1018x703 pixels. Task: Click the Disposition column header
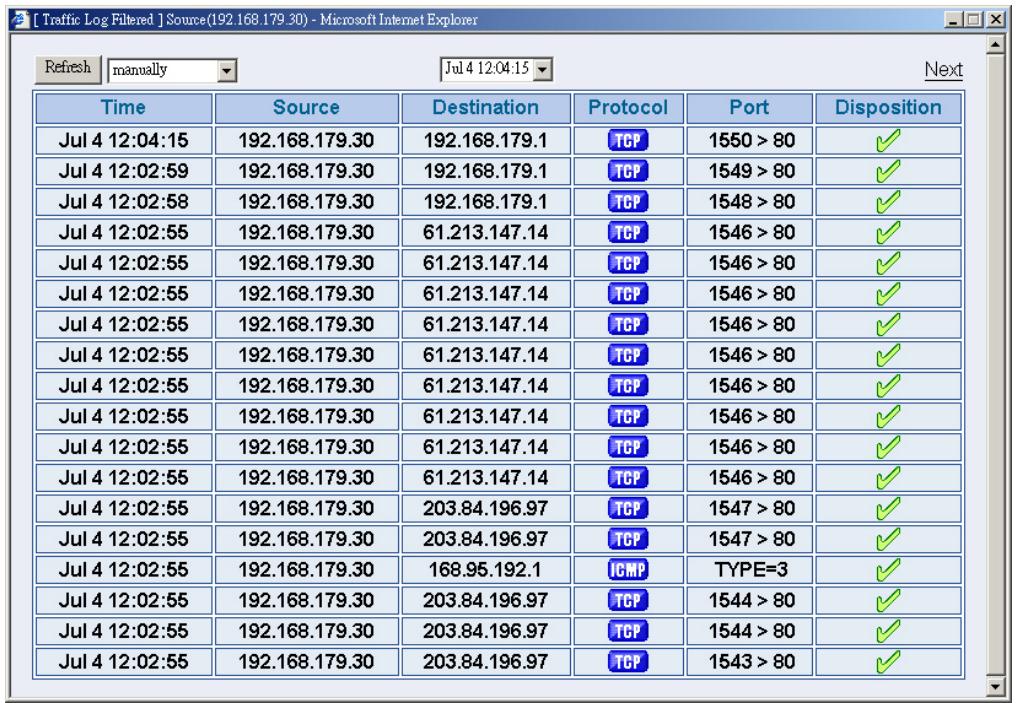[x=888, y=108]
